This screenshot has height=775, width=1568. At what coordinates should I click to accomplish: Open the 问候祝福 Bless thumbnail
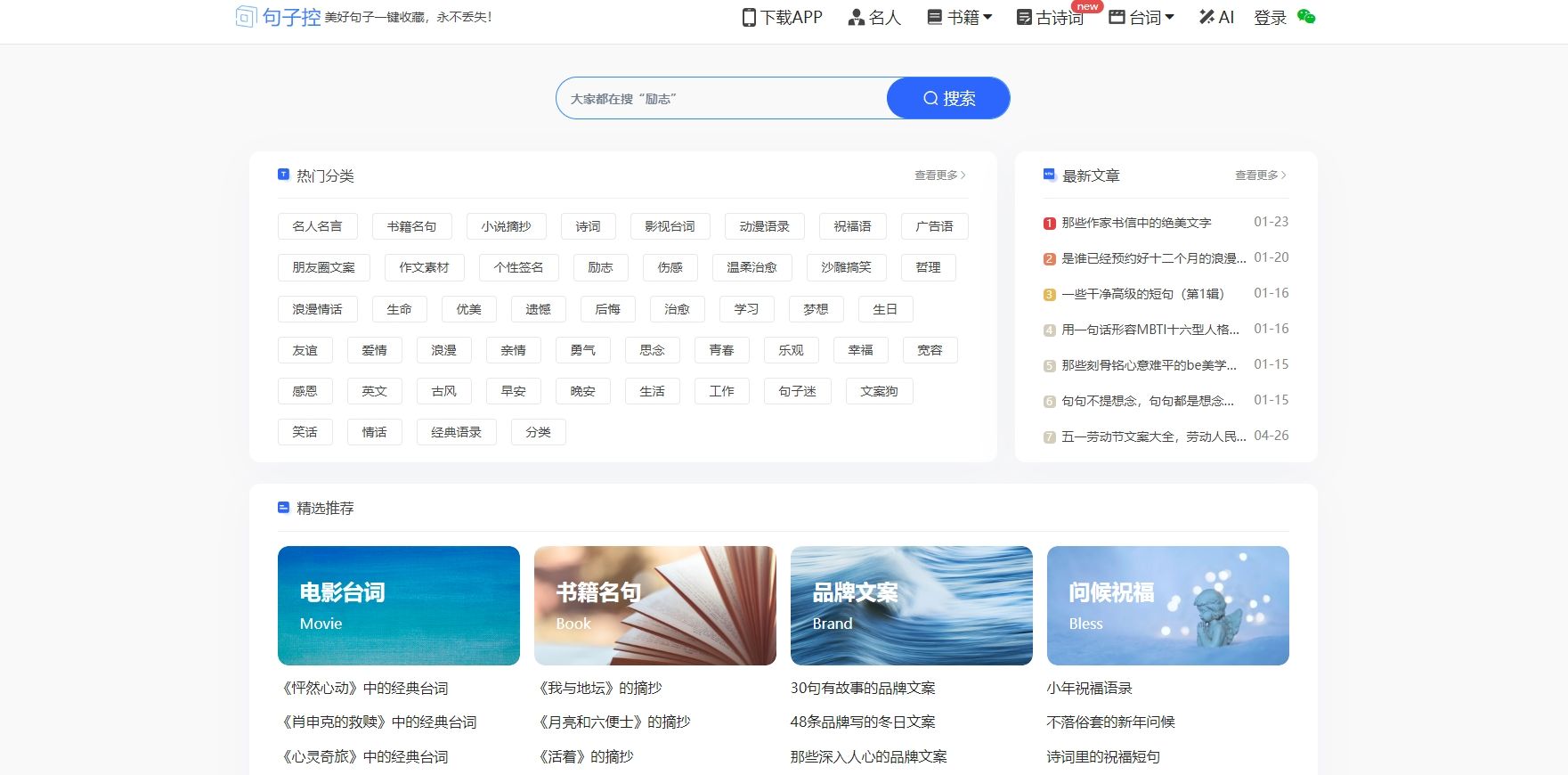[1168, 606]
